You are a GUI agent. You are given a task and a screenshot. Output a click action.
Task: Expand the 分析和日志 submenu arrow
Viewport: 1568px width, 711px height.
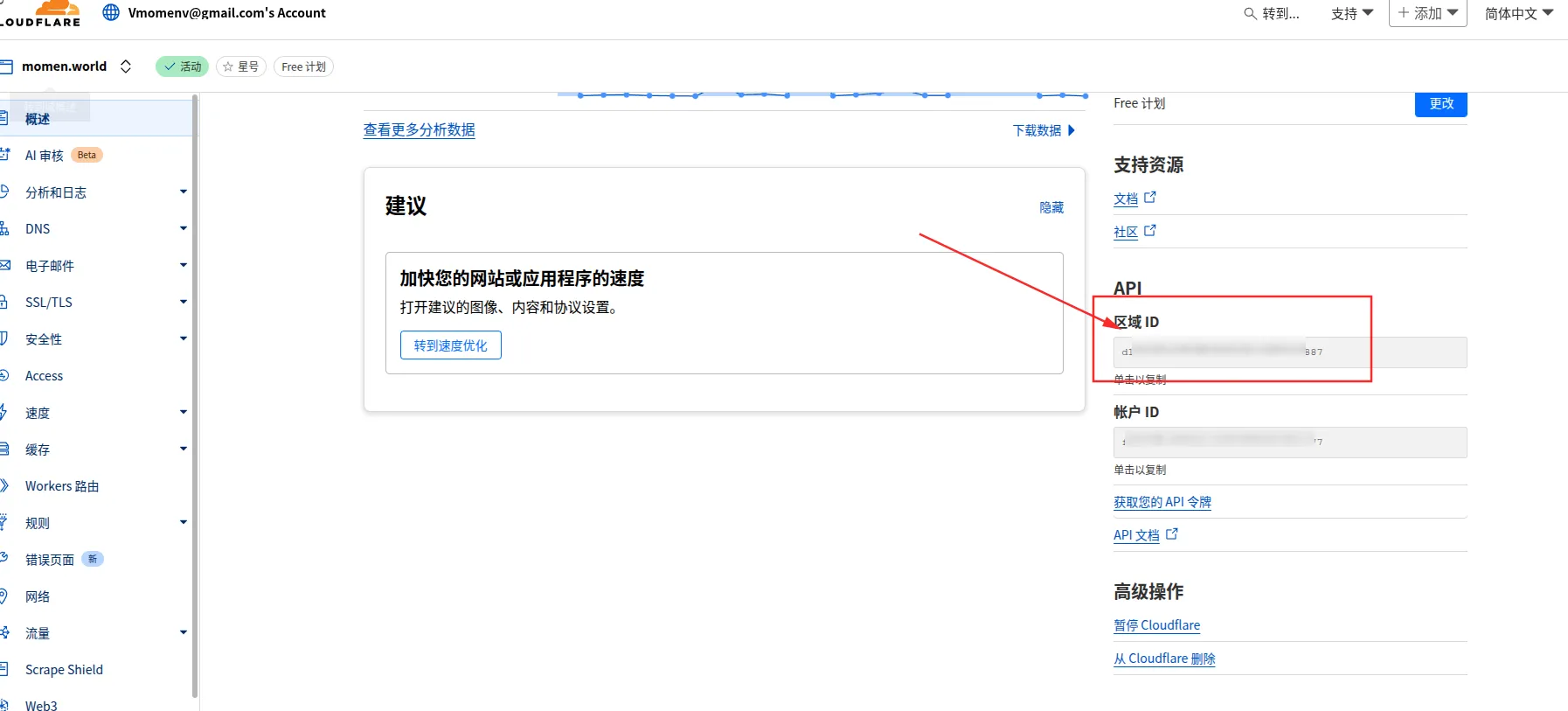[x=184, y=192]
